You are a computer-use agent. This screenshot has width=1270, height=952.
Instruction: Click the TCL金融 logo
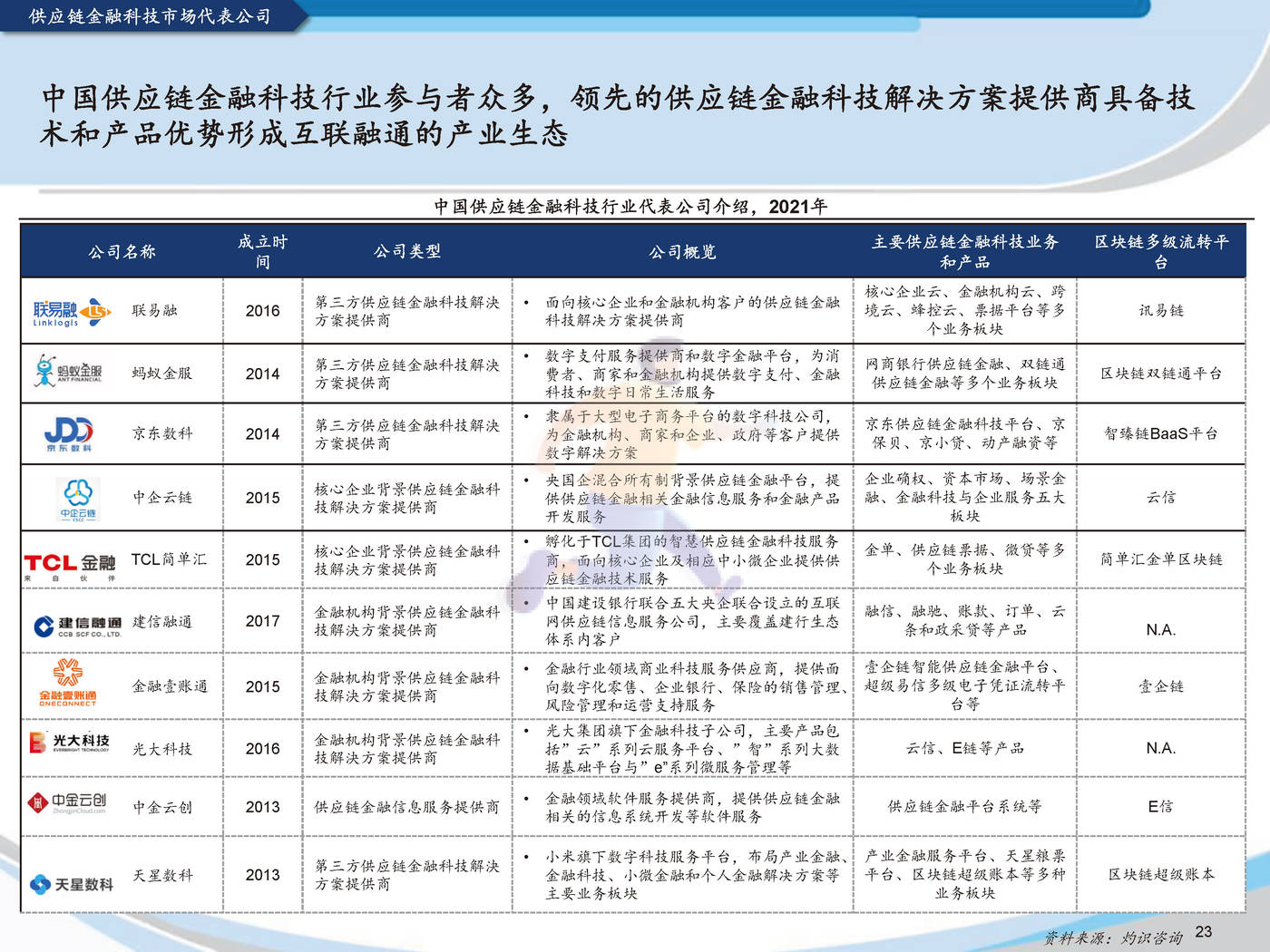coord(70,567)
